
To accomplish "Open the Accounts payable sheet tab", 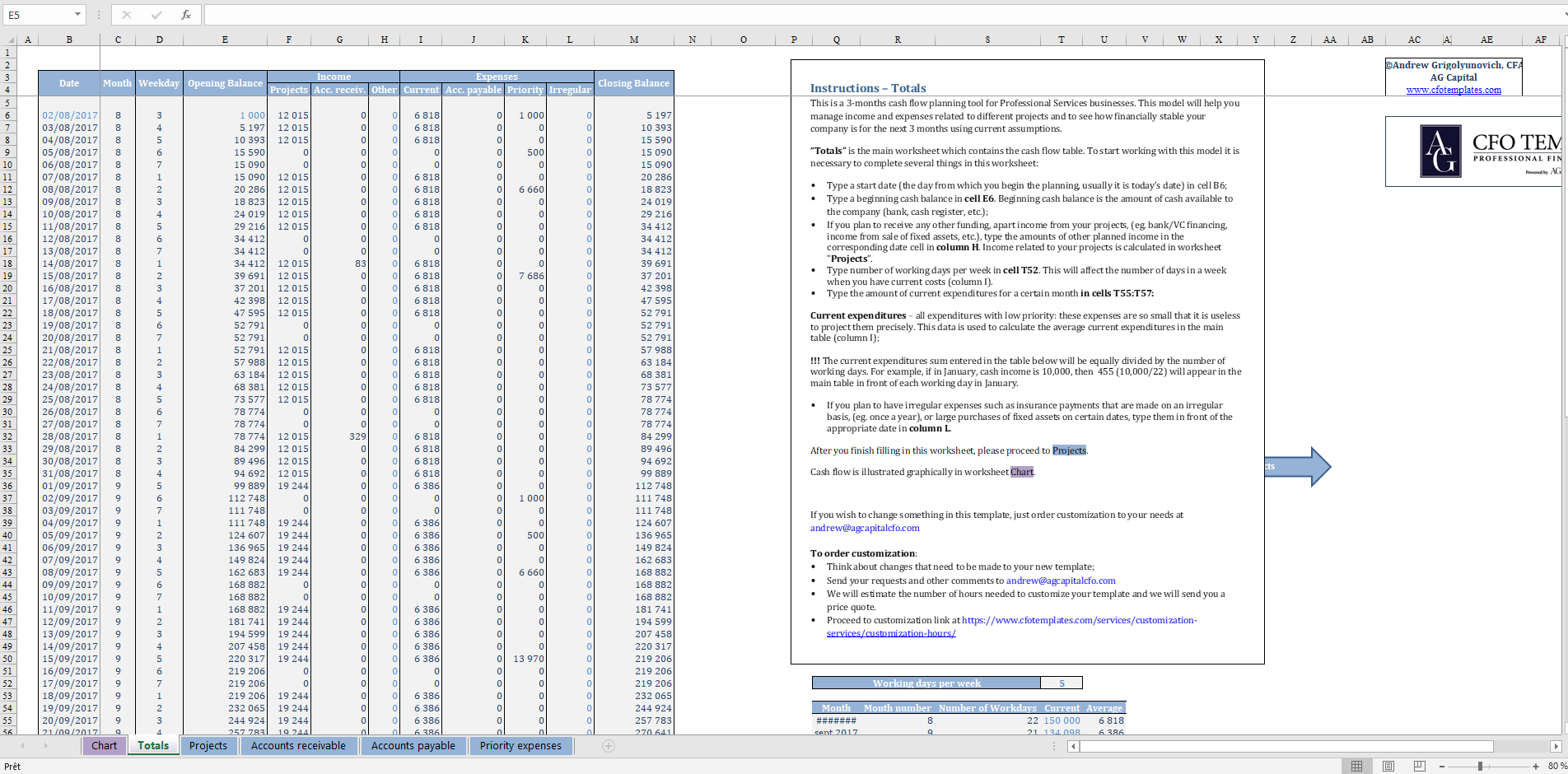I will pos(413,746).
